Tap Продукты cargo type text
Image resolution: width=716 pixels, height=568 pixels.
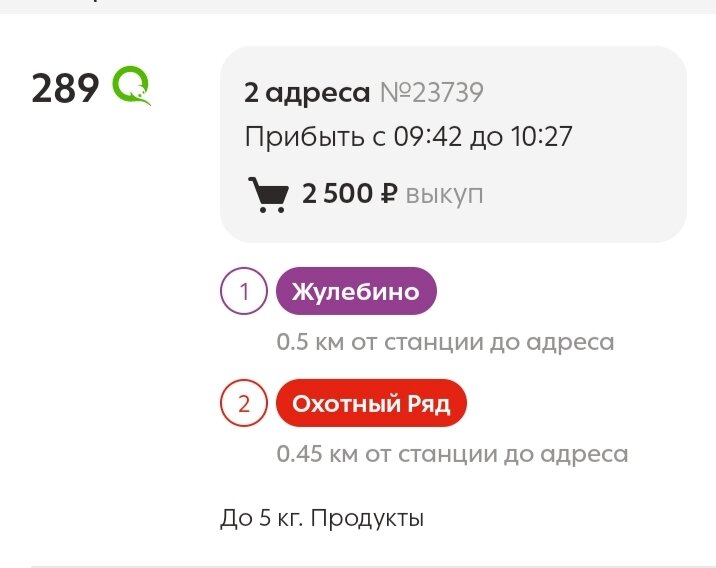[368, 519]
